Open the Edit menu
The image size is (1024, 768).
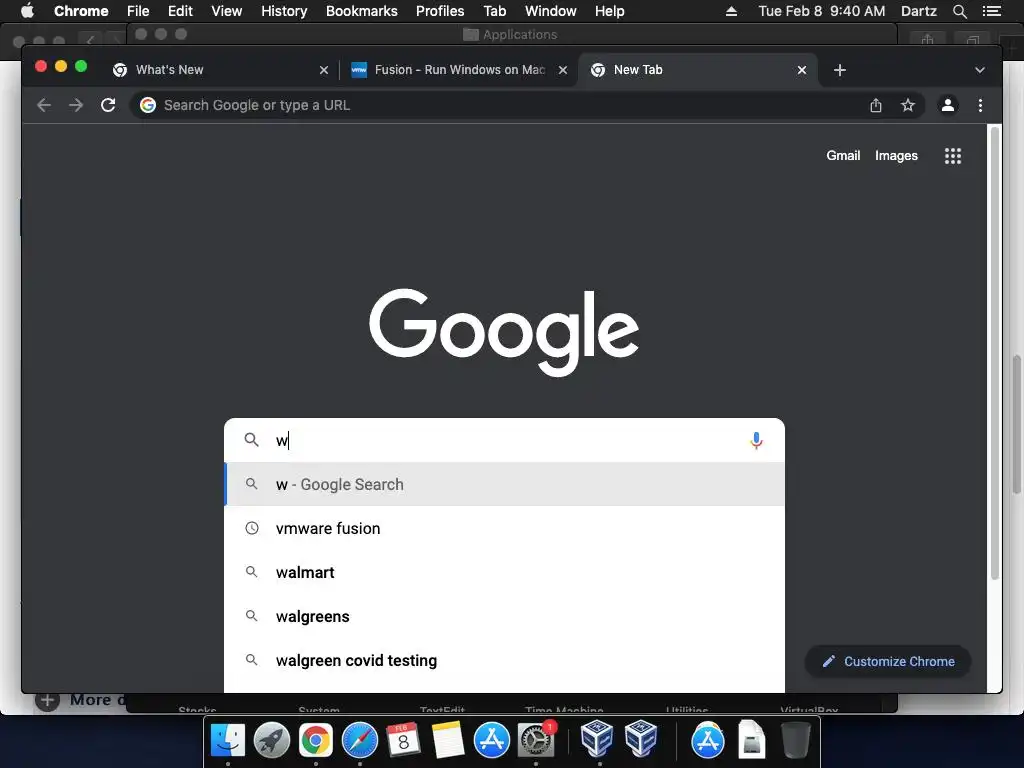[x=180, y=11]
